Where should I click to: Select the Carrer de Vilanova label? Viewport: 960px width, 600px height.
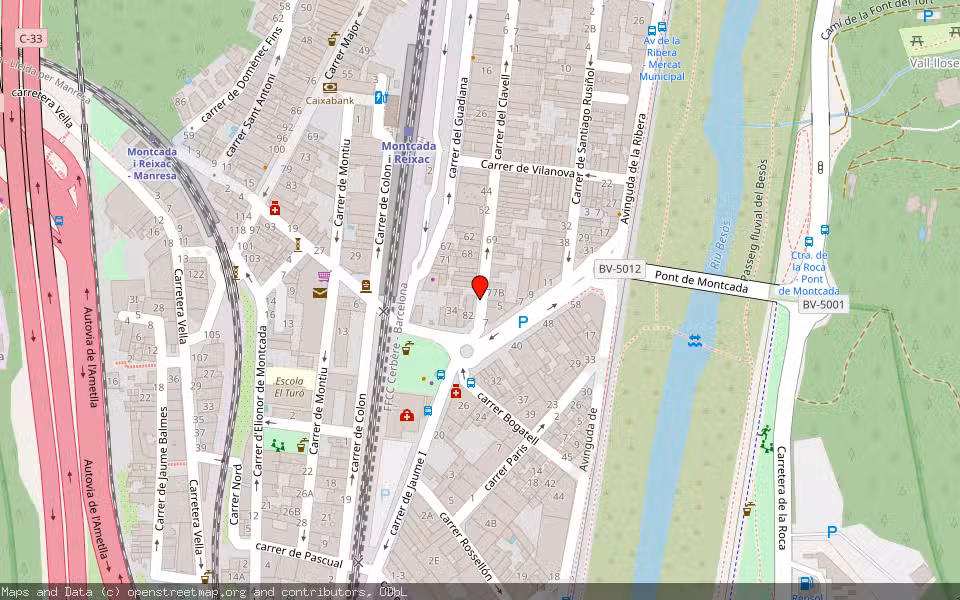click(x=527, y=169)
